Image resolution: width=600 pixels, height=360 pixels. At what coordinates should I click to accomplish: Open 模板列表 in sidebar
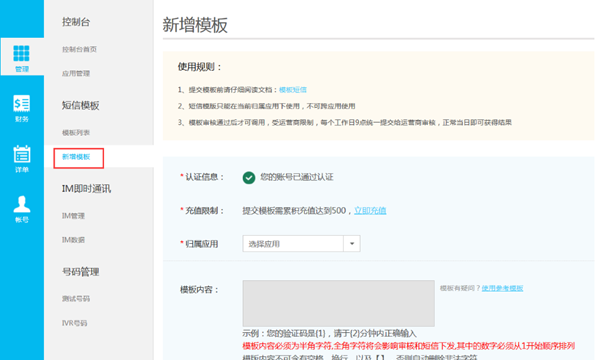pos(76,133)
